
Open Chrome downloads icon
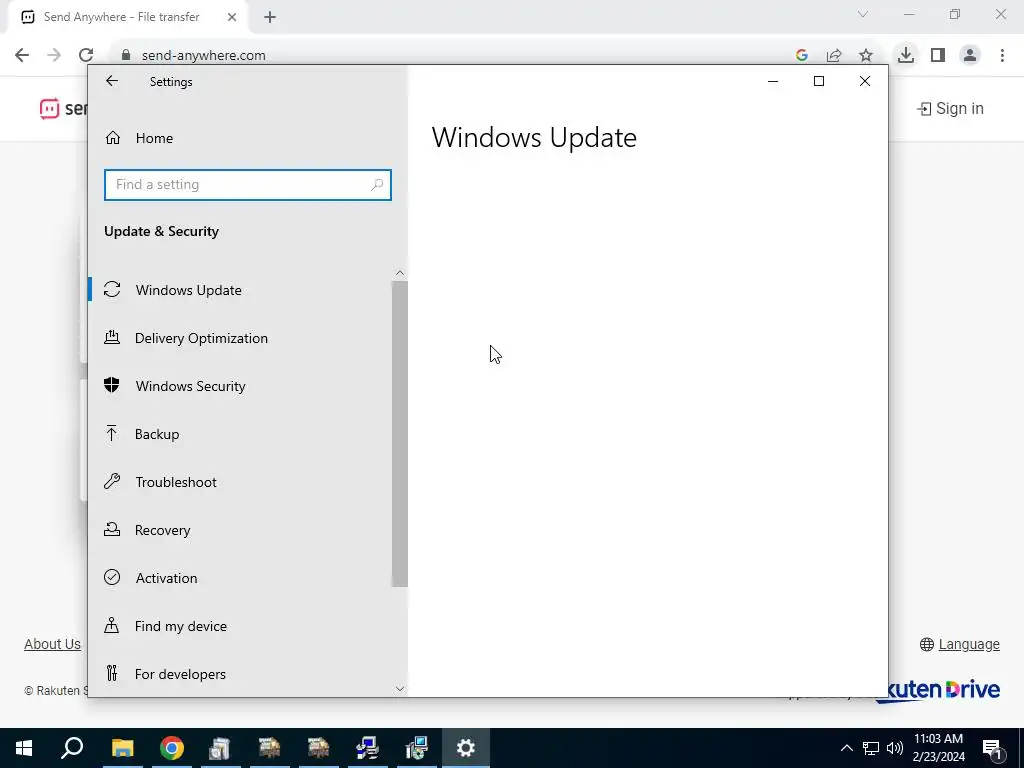[x=906, y=55]
